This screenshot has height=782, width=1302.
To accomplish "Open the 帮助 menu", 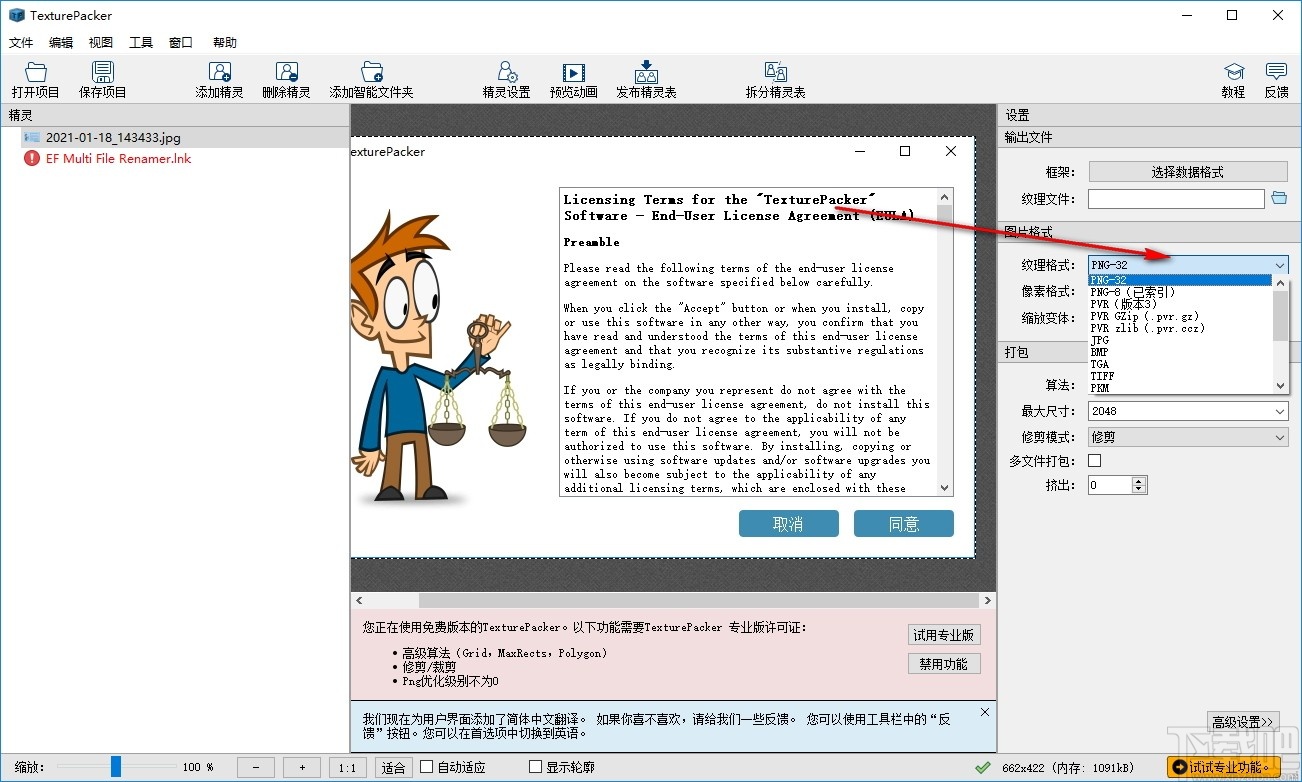I will coord(225,42).
